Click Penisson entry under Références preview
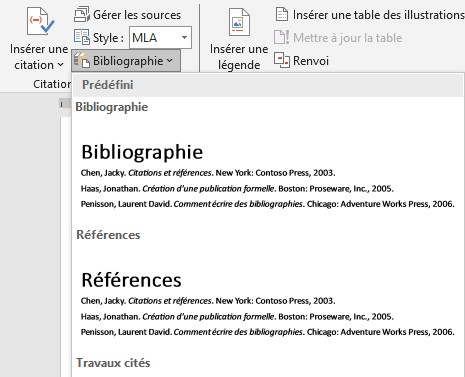This screenshot has height=377, width=465. click(268, 332)
